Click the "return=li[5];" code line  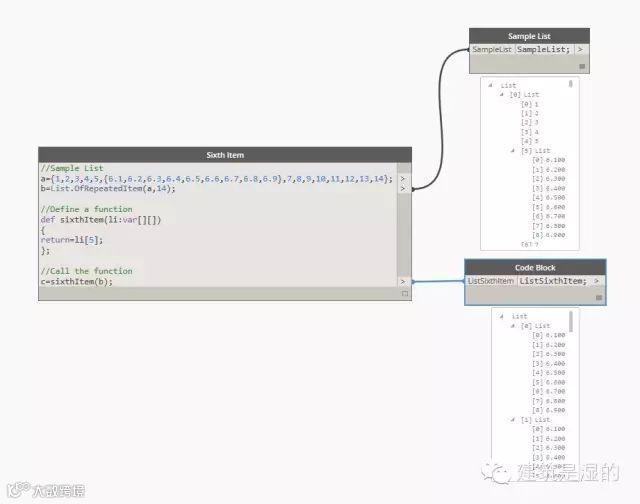[x=72, y=240]
